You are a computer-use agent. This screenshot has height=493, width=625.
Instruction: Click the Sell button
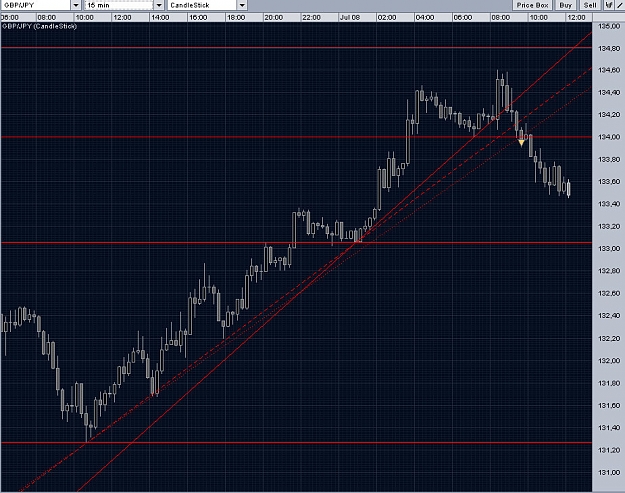tap(590, 5)
